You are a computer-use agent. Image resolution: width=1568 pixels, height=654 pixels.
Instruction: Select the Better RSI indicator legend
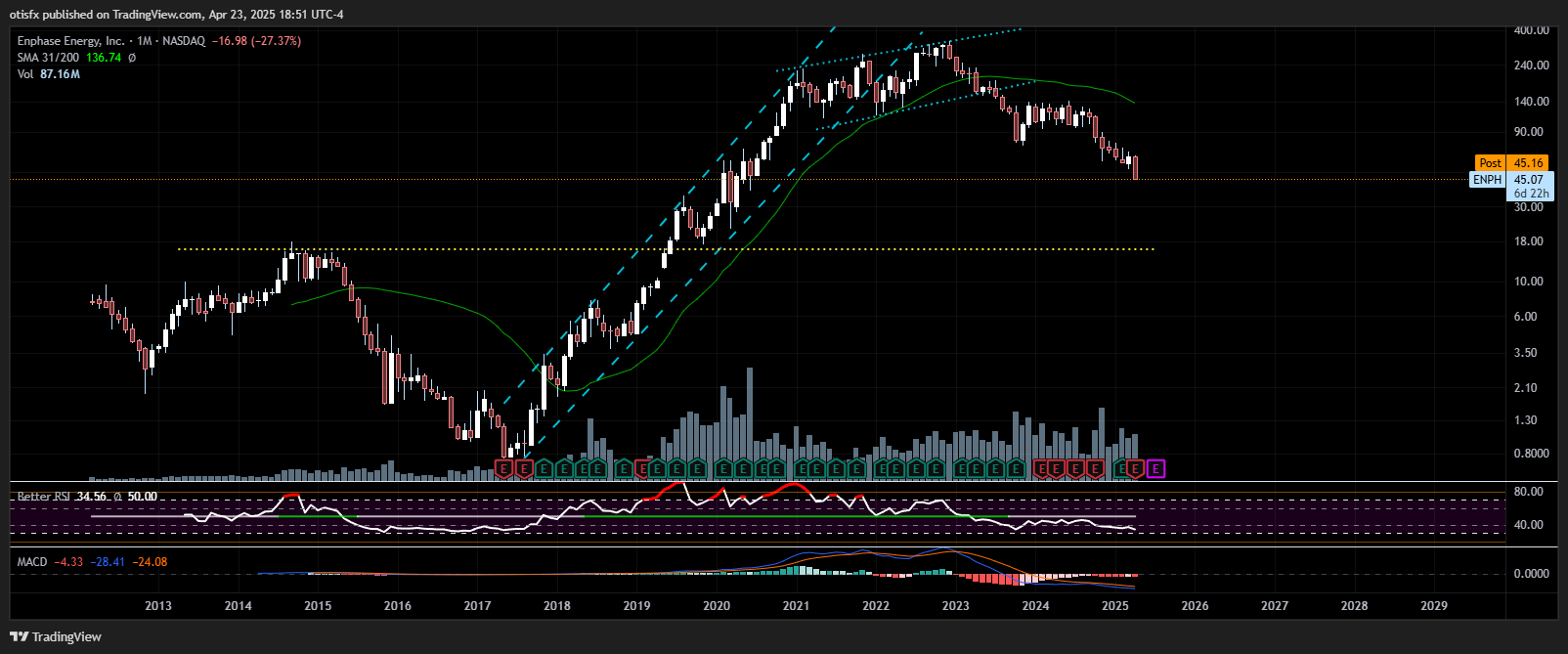point(44,497)
